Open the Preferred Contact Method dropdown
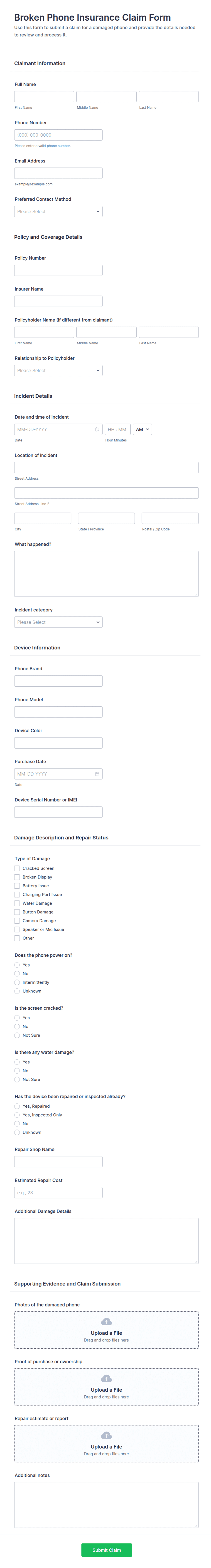 pyautogui.click(x=58, y=211)
